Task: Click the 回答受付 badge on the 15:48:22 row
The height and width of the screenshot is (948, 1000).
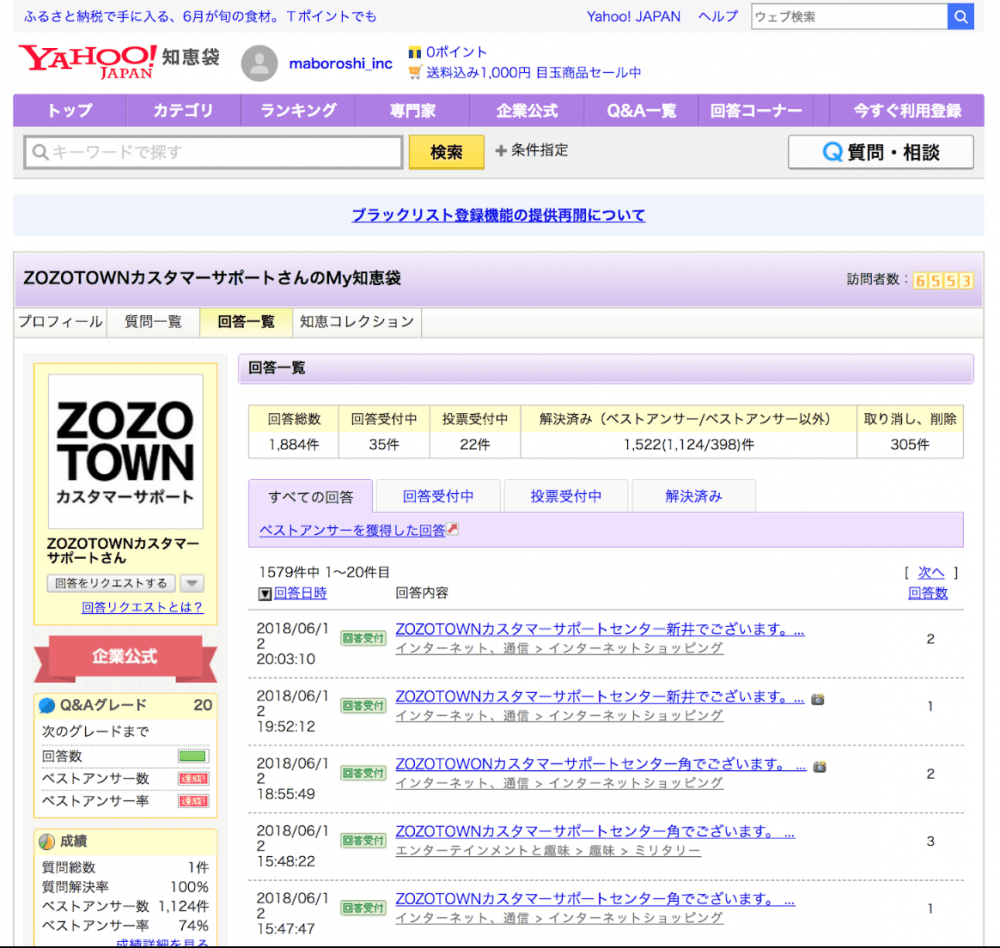Action: coord(363,840)
